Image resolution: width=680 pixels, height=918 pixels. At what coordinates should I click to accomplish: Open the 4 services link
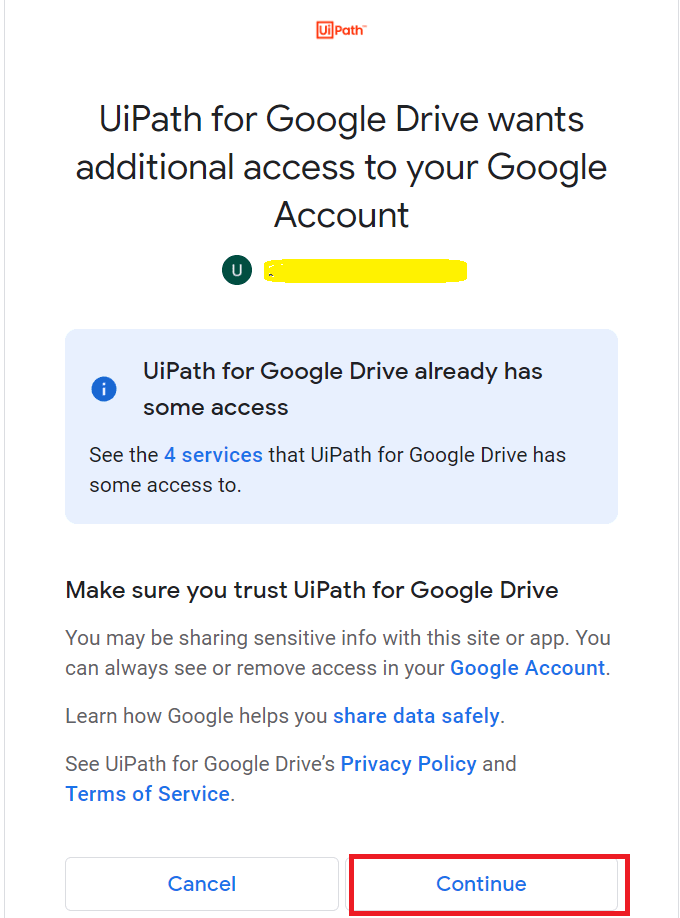click(x=213, y=455)
